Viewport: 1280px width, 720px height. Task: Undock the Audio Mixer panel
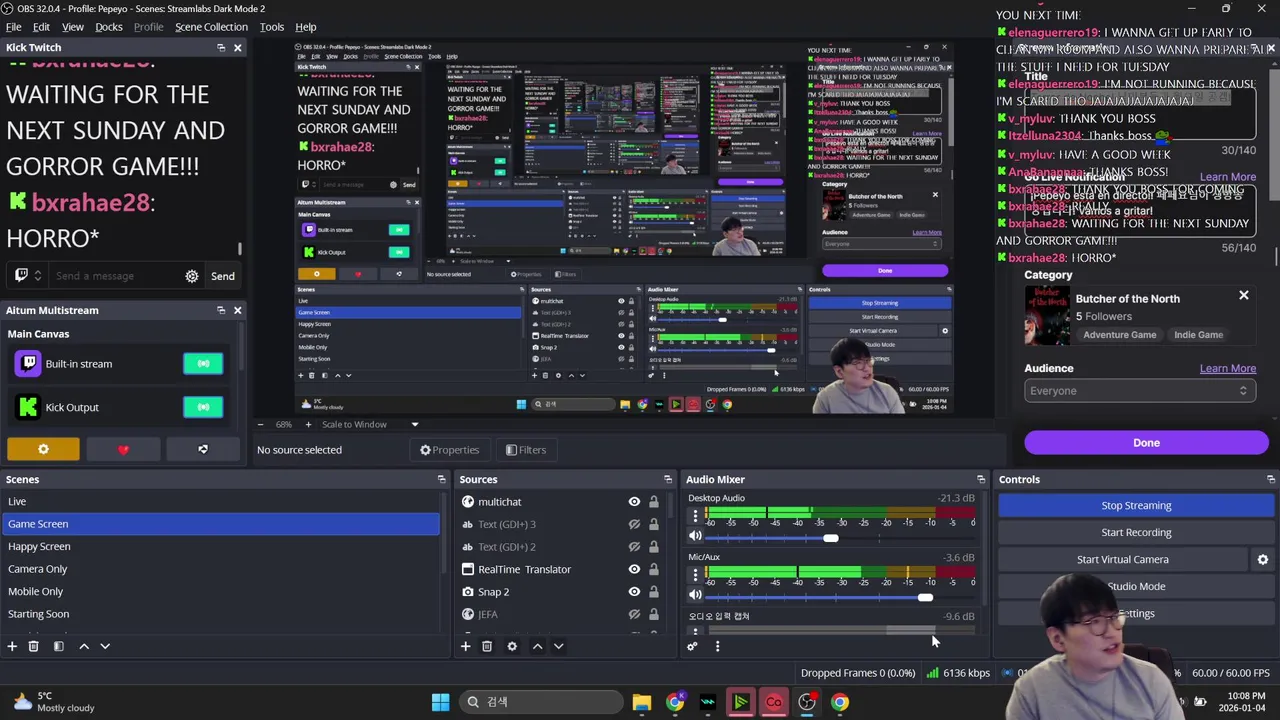coord(981,480)
